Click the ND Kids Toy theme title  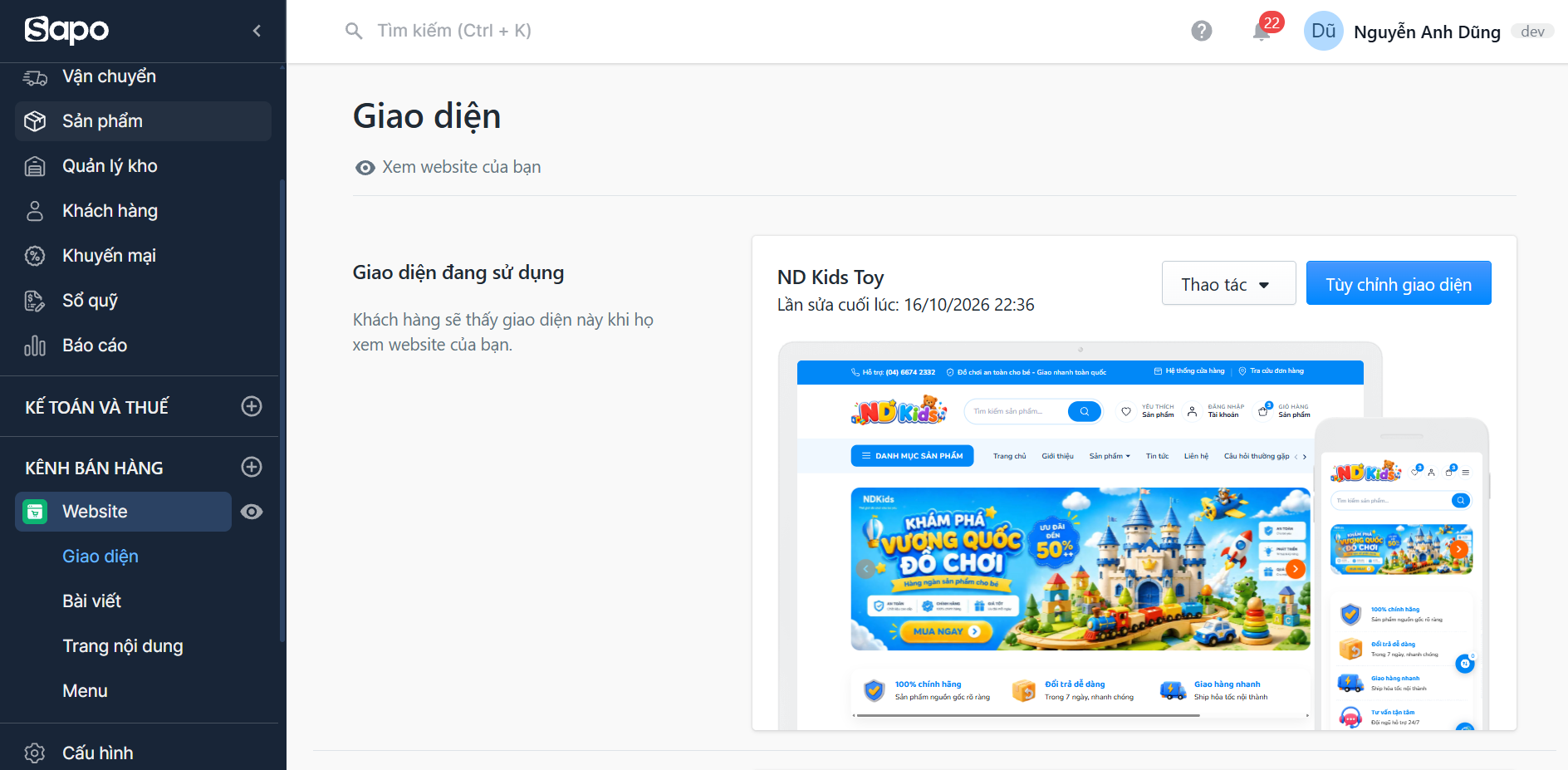point(831,277)
